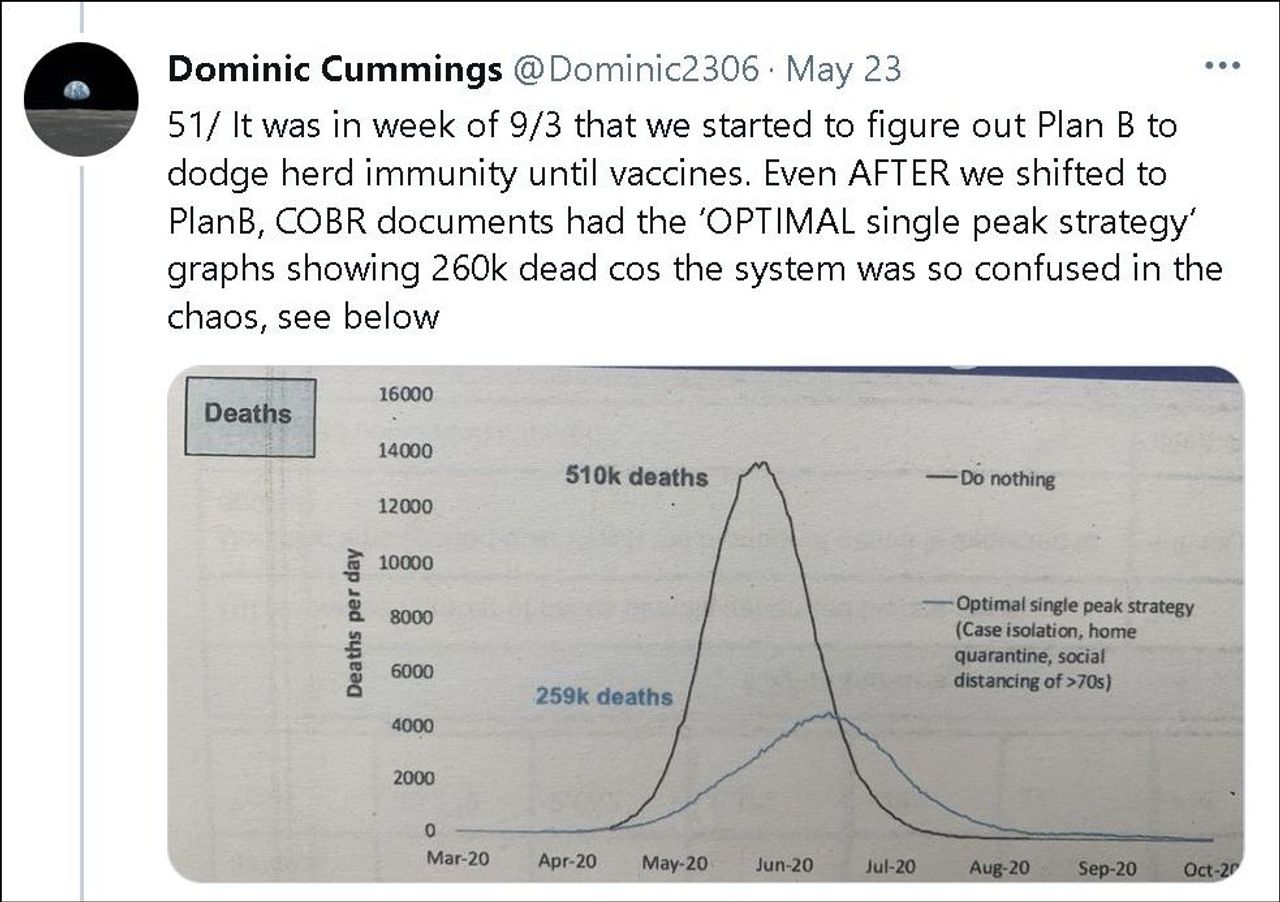Click the Jun-20 x-axis label
Viewport: 1280px width, 902px height.
[x=782, y=863]
